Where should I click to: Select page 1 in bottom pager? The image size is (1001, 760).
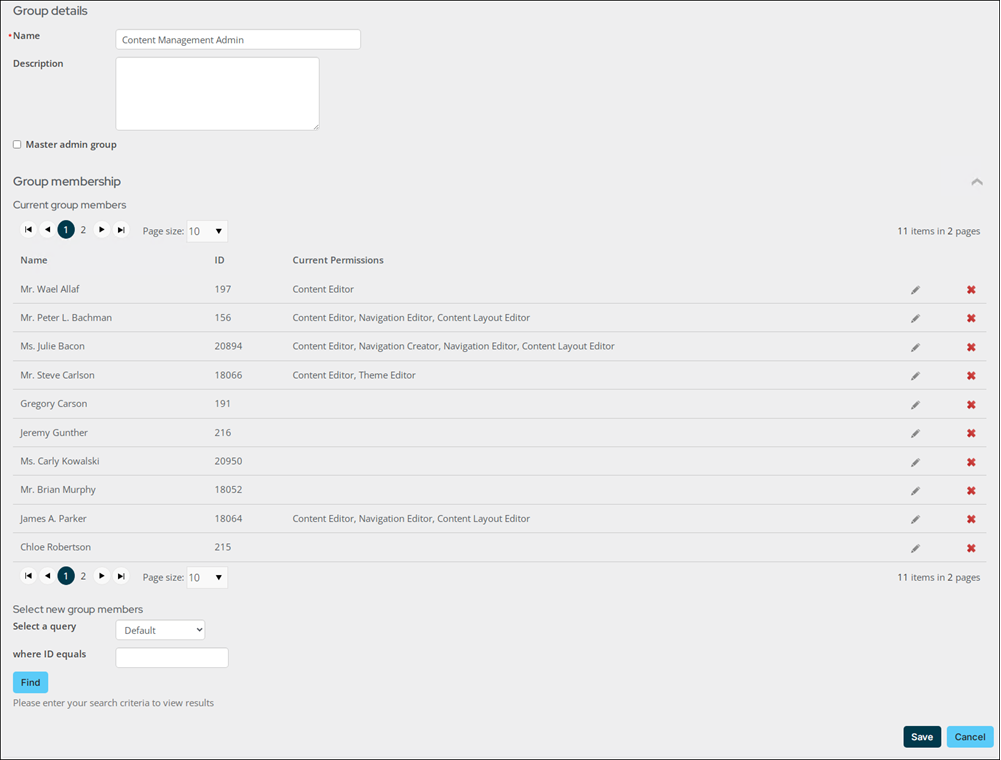(66, 576)
